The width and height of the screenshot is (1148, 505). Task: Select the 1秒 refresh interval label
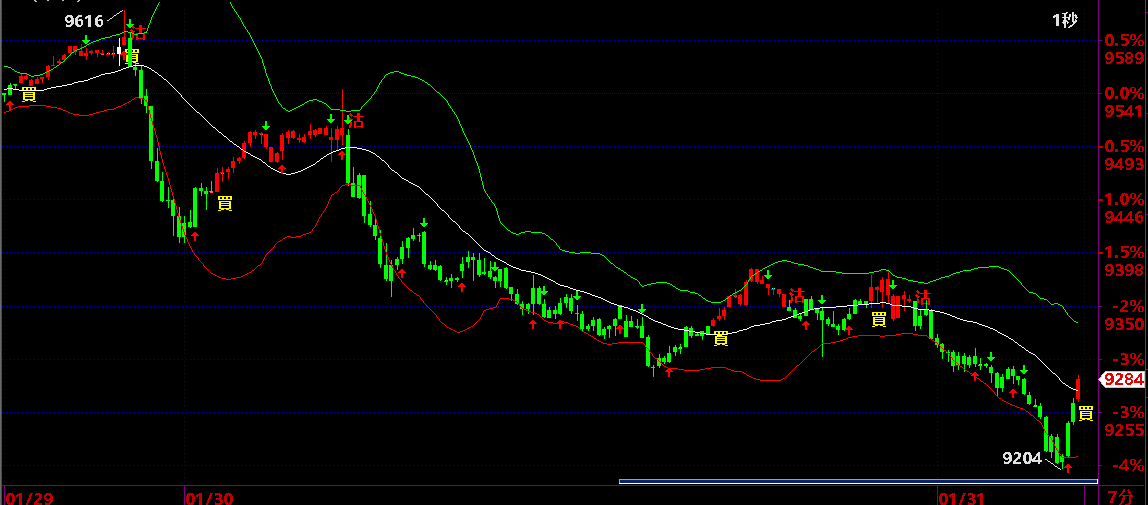(1063, 20)
